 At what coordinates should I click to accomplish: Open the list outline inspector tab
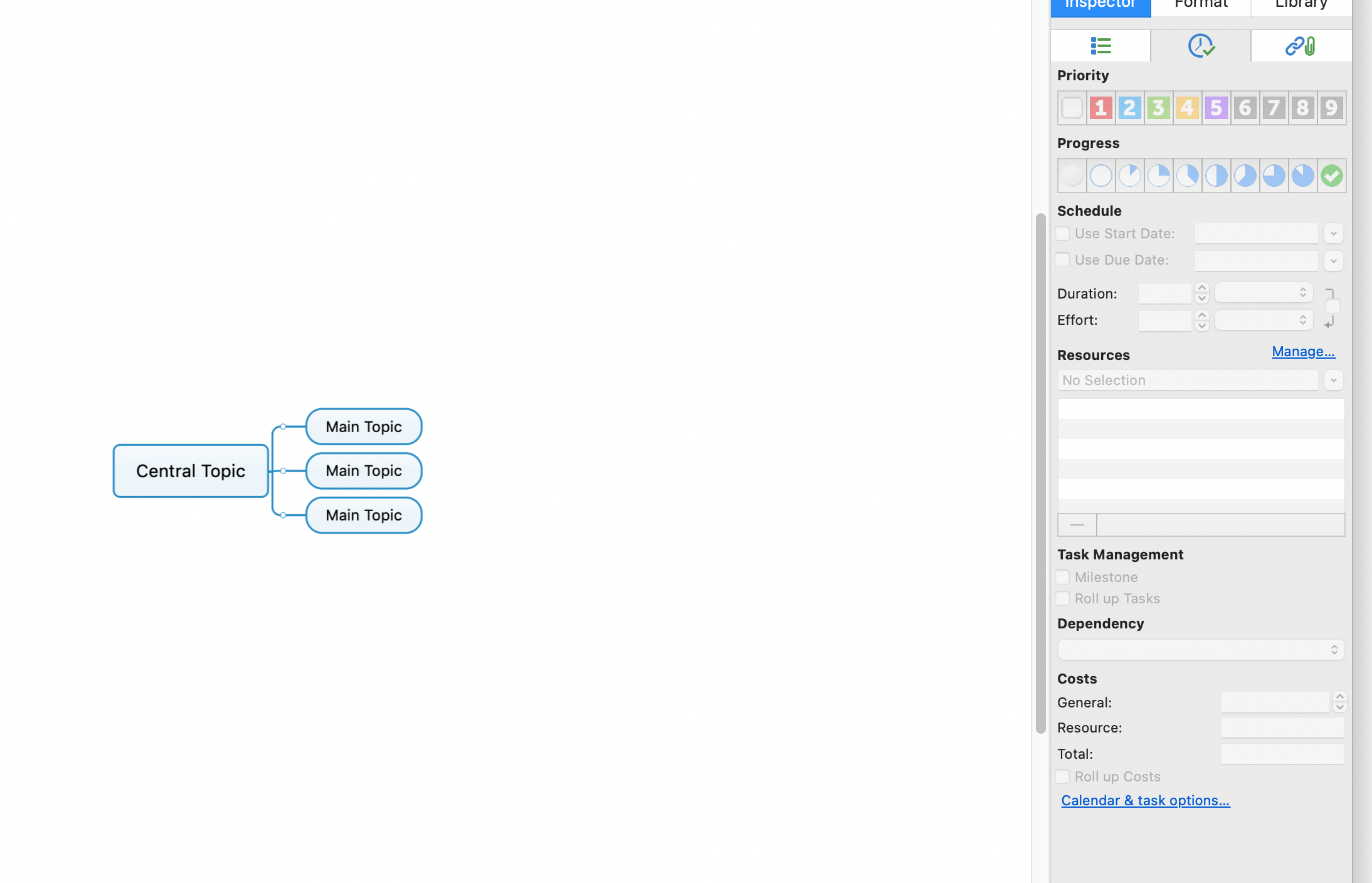tap(1100, 46)
